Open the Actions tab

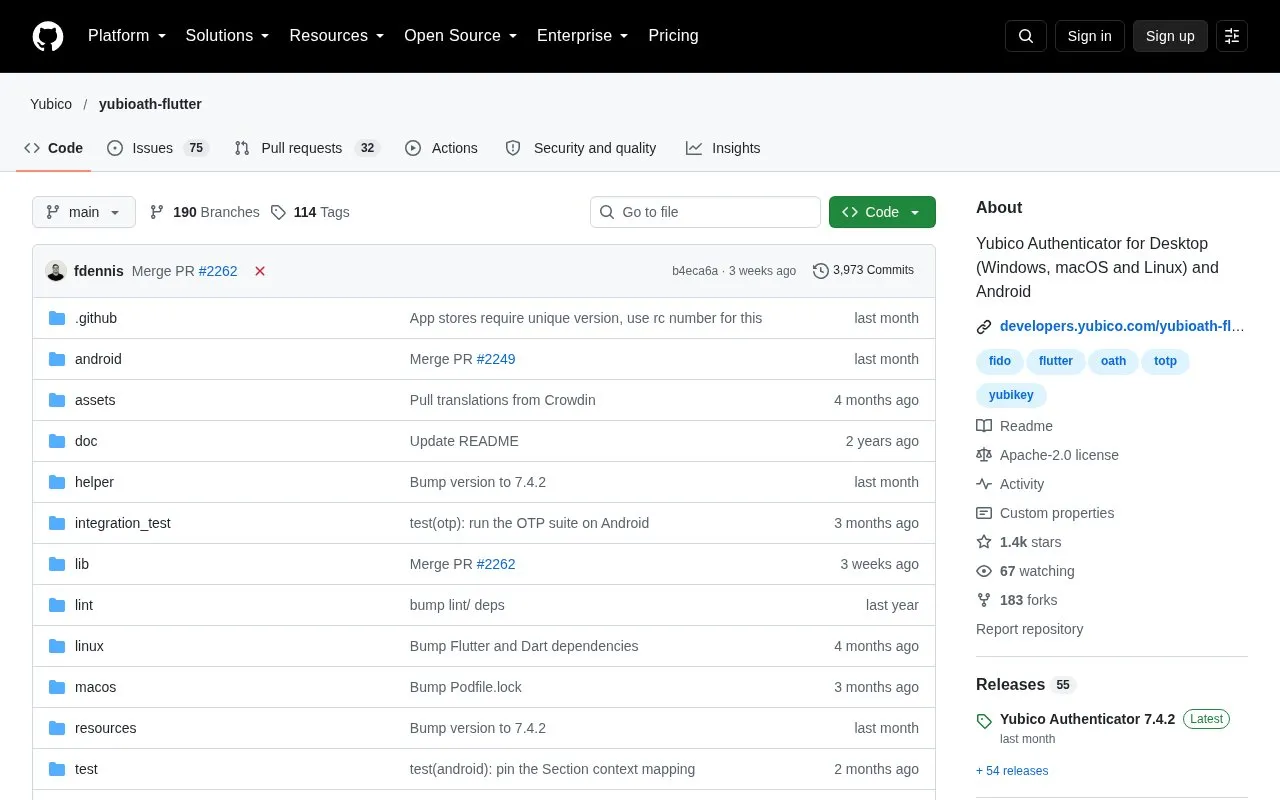coord(441,148)
